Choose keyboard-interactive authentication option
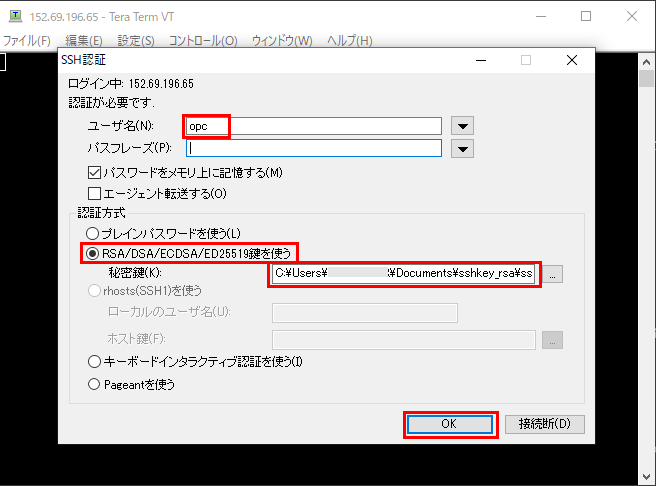 coord(96,361)
